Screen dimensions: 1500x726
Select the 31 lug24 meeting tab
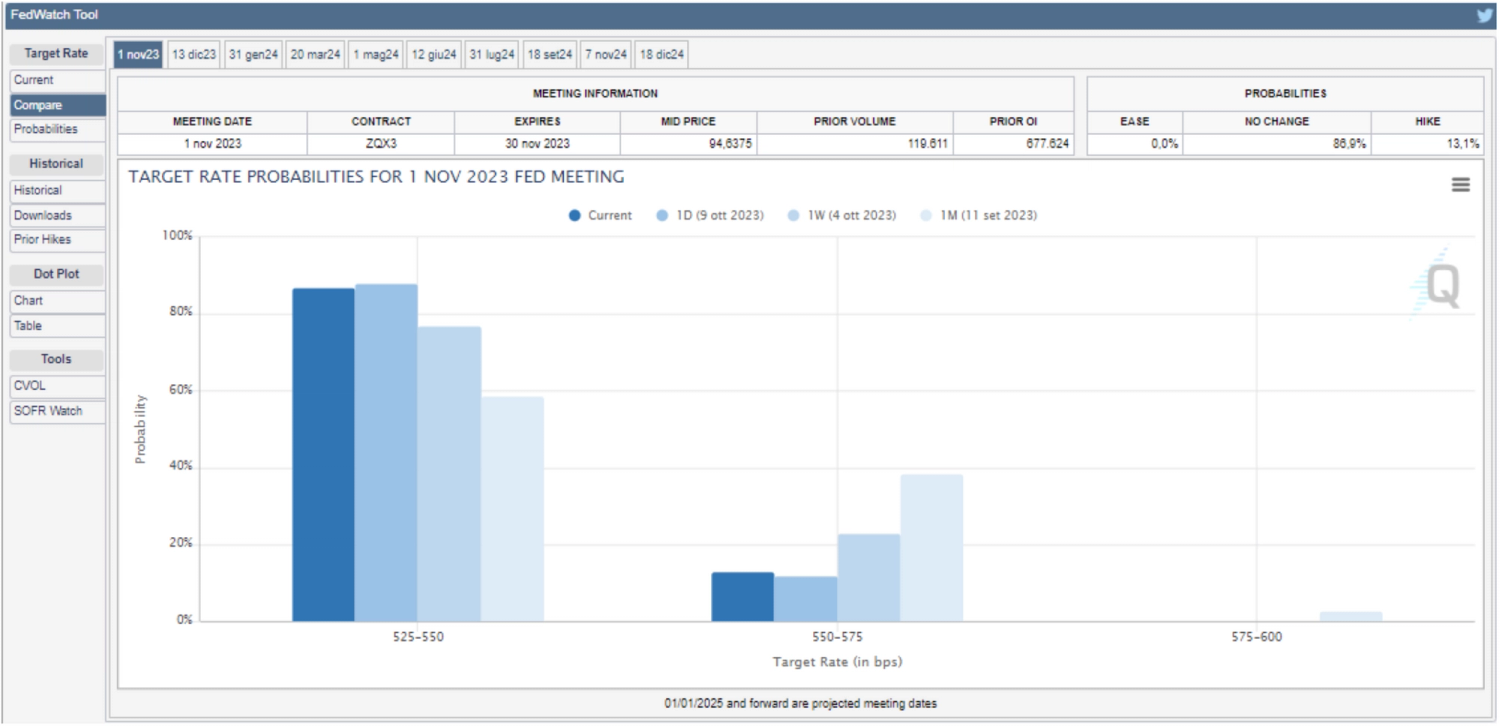click(492, 55)
